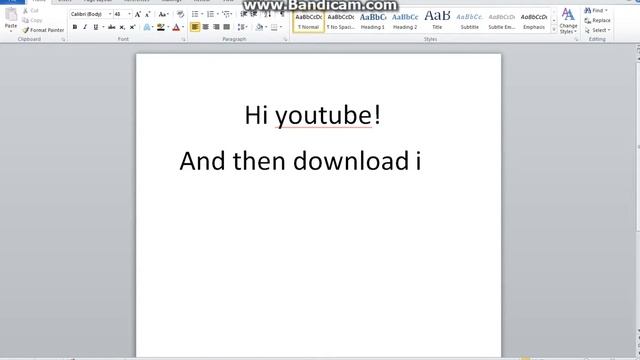
Task: Expand the highlight color arrow
Action: click(168, 27)
